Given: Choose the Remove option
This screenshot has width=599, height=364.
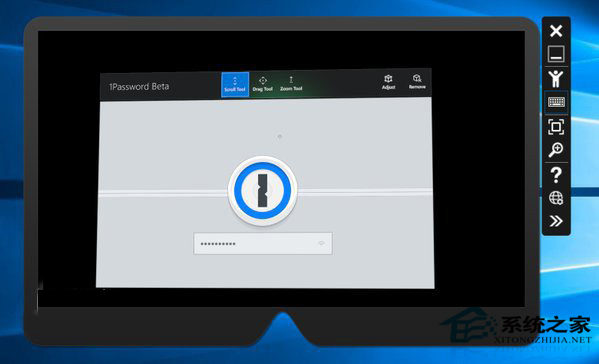Looking at the screenshot, I should click(x=417, y=82).
